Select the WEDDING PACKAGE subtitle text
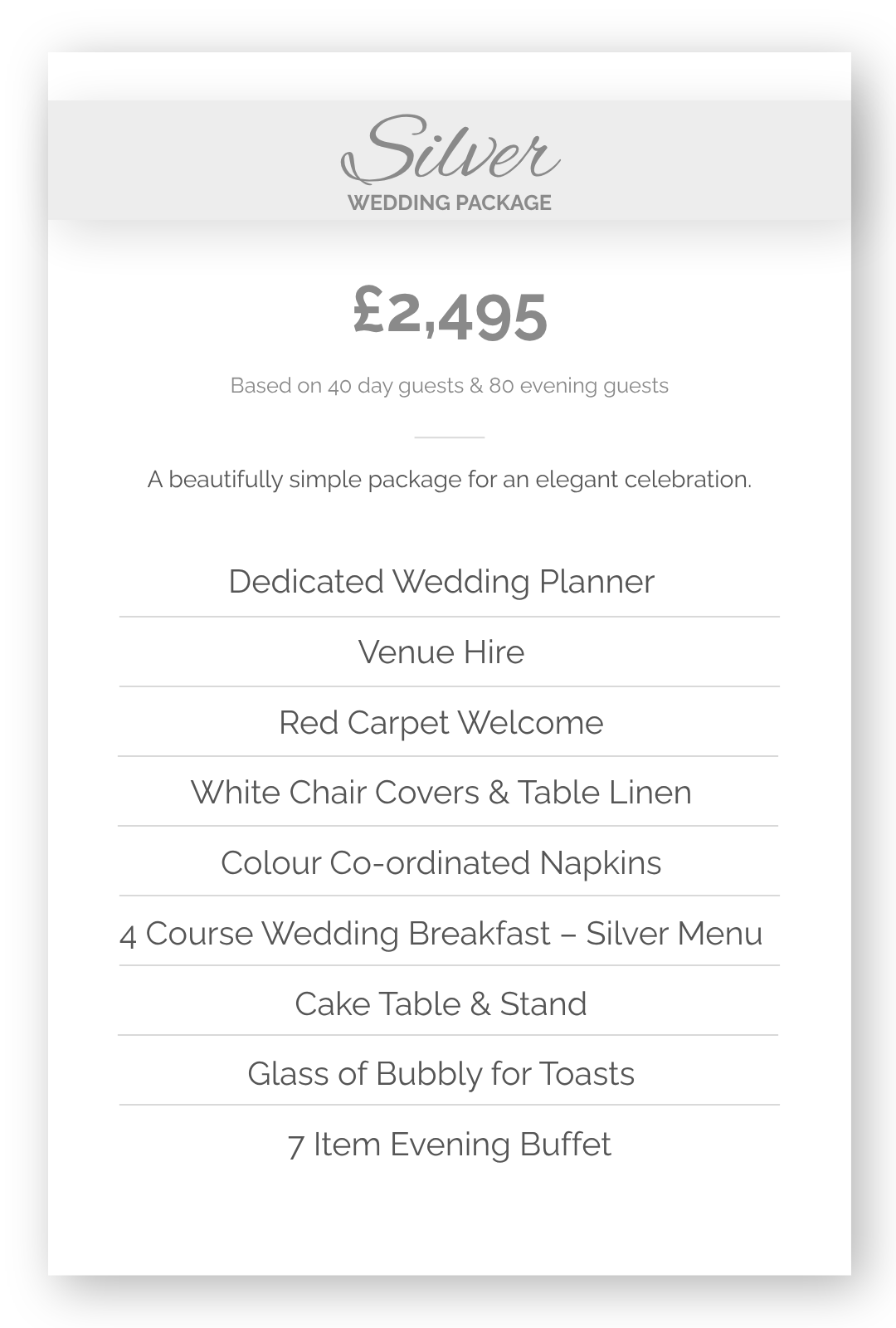Viewport: 896px width, 1328px height. pos(449,203)
